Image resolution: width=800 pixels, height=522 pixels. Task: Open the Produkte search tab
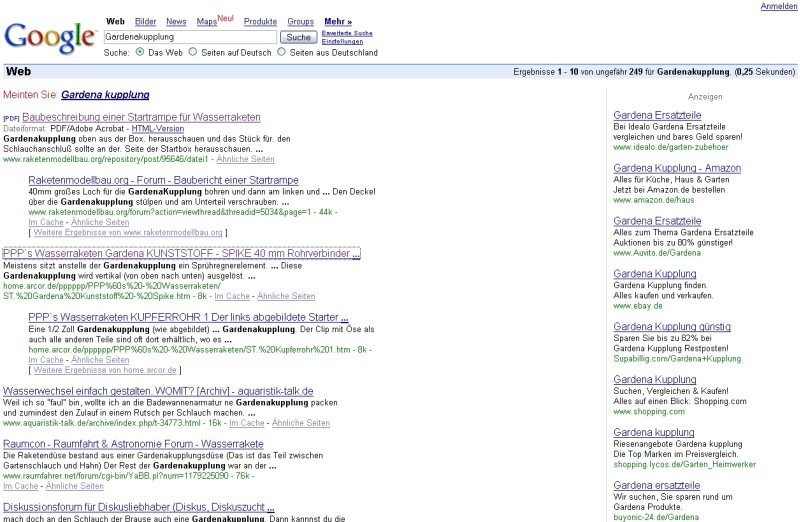click(260, 21)
